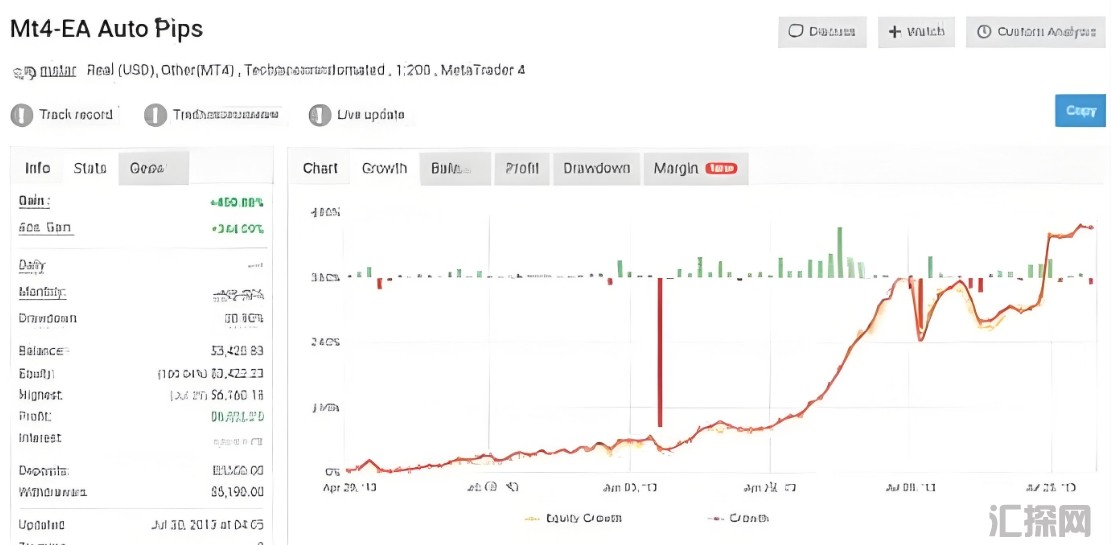Select the Balance chart tab
The width and height of the screenshot is (1111, 545).
pyautogui.click(x=454, y=169)
